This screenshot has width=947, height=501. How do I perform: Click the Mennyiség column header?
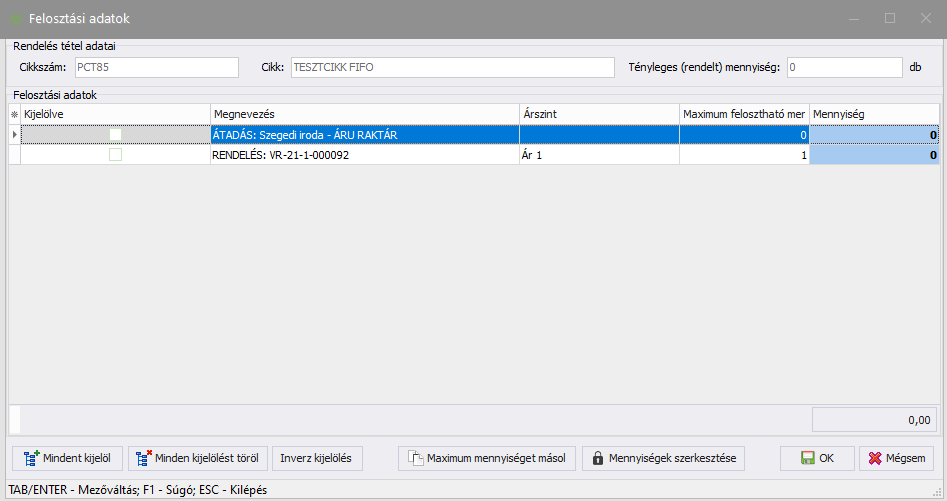(x=874, y=115)
